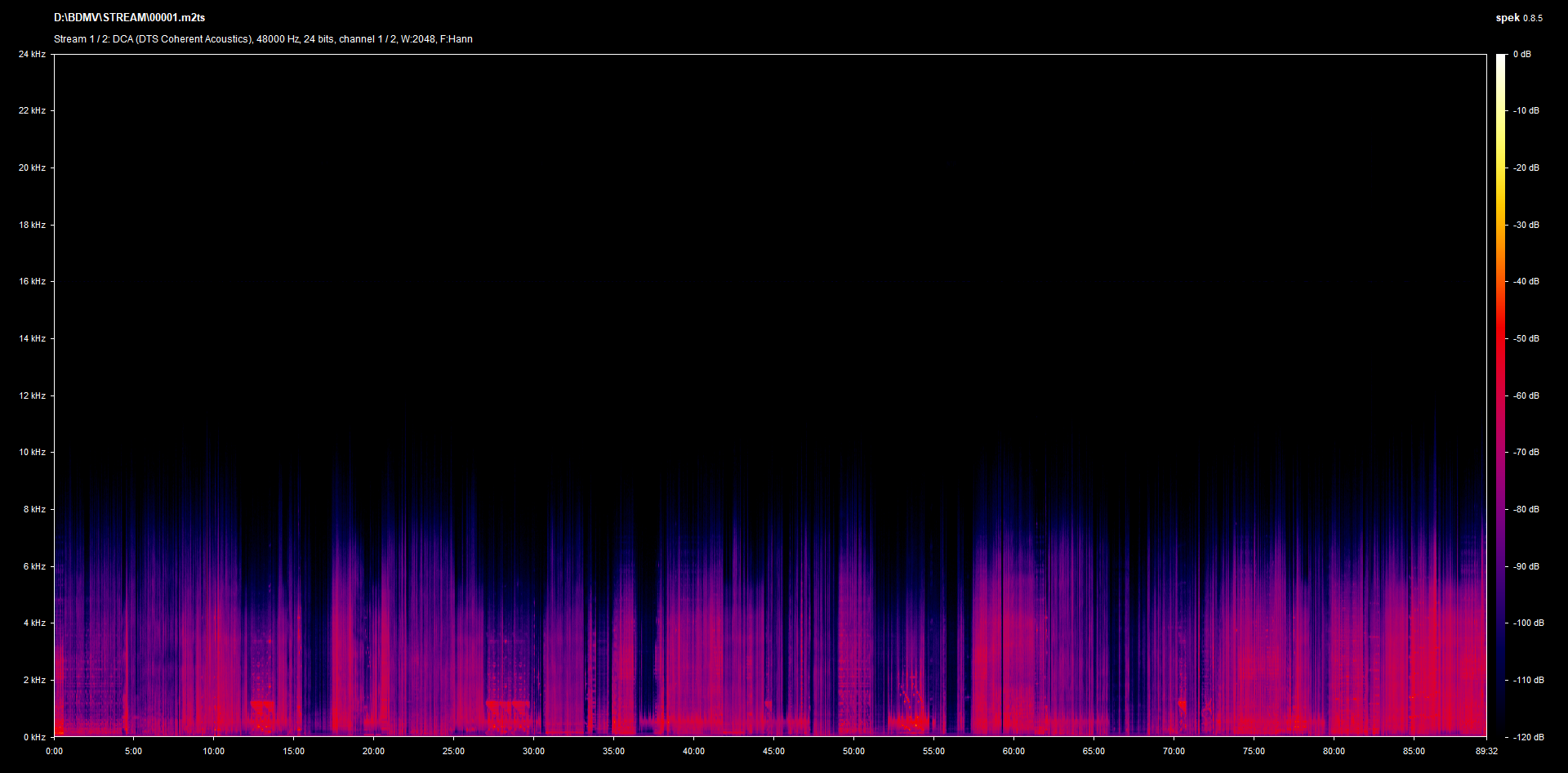Click the -60 dB label on color scale
Viewport: 1568px width, 773px height.
1526,395
